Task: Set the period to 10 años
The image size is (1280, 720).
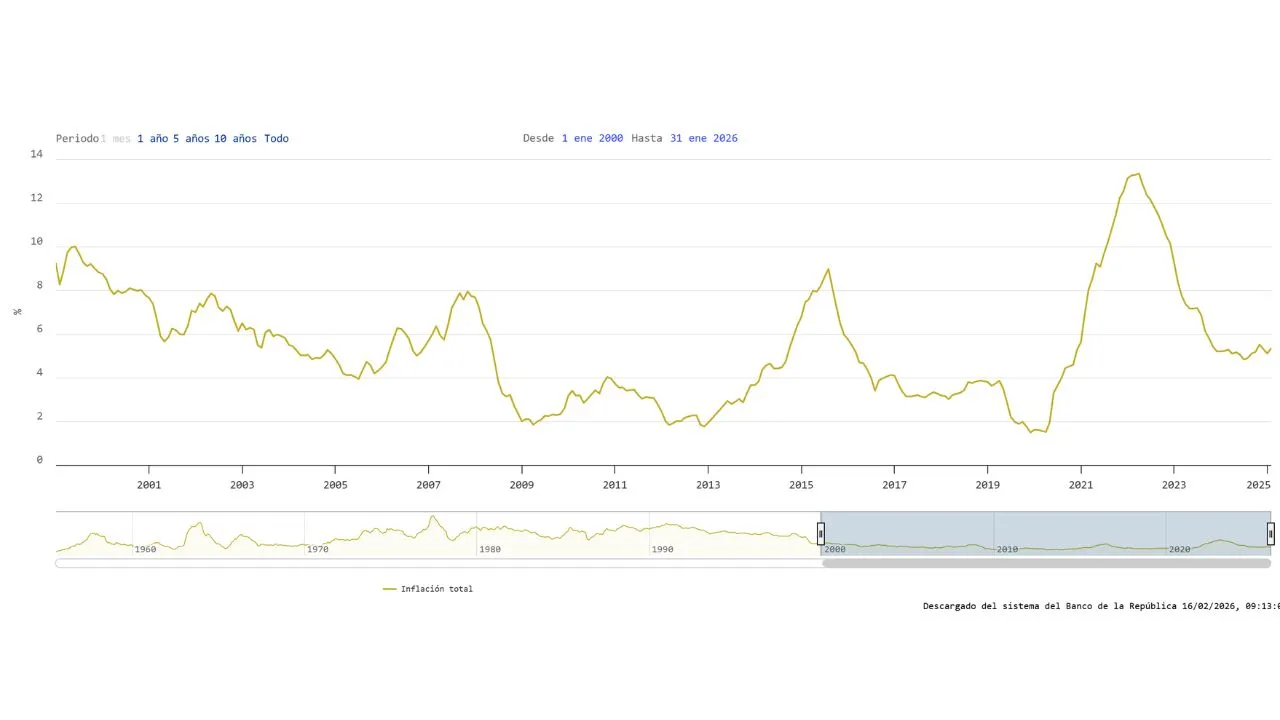Action: click(x=235, y=138)
